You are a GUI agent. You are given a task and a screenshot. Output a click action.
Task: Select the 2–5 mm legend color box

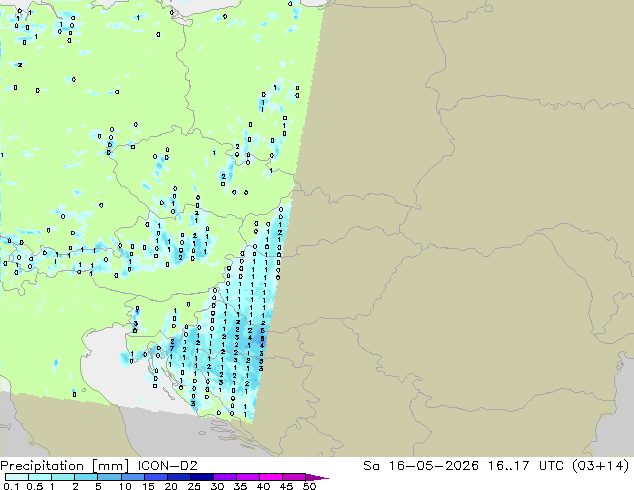click(86, 477)
